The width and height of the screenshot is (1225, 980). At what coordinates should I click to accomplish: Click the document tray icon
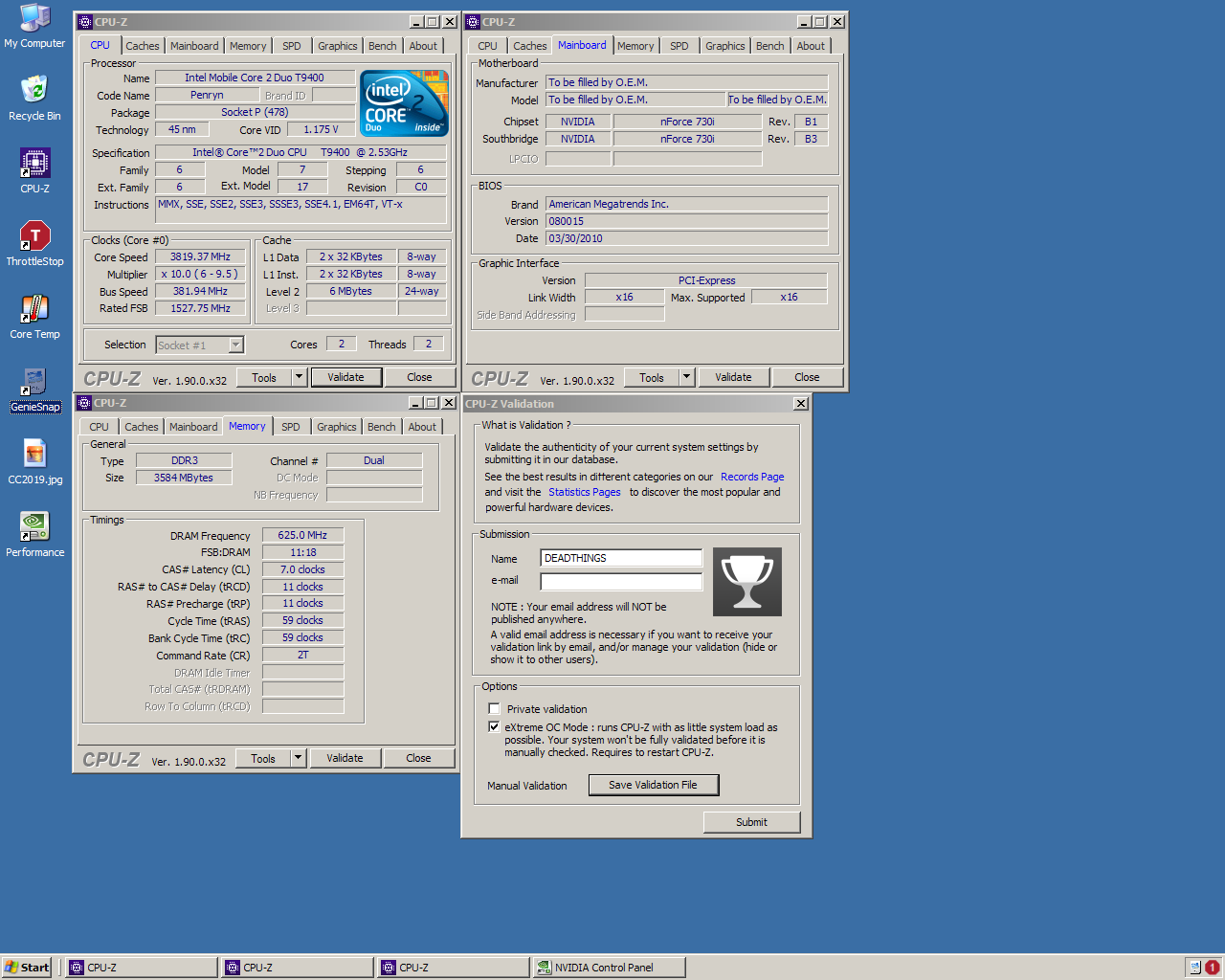pos(1193,967)
